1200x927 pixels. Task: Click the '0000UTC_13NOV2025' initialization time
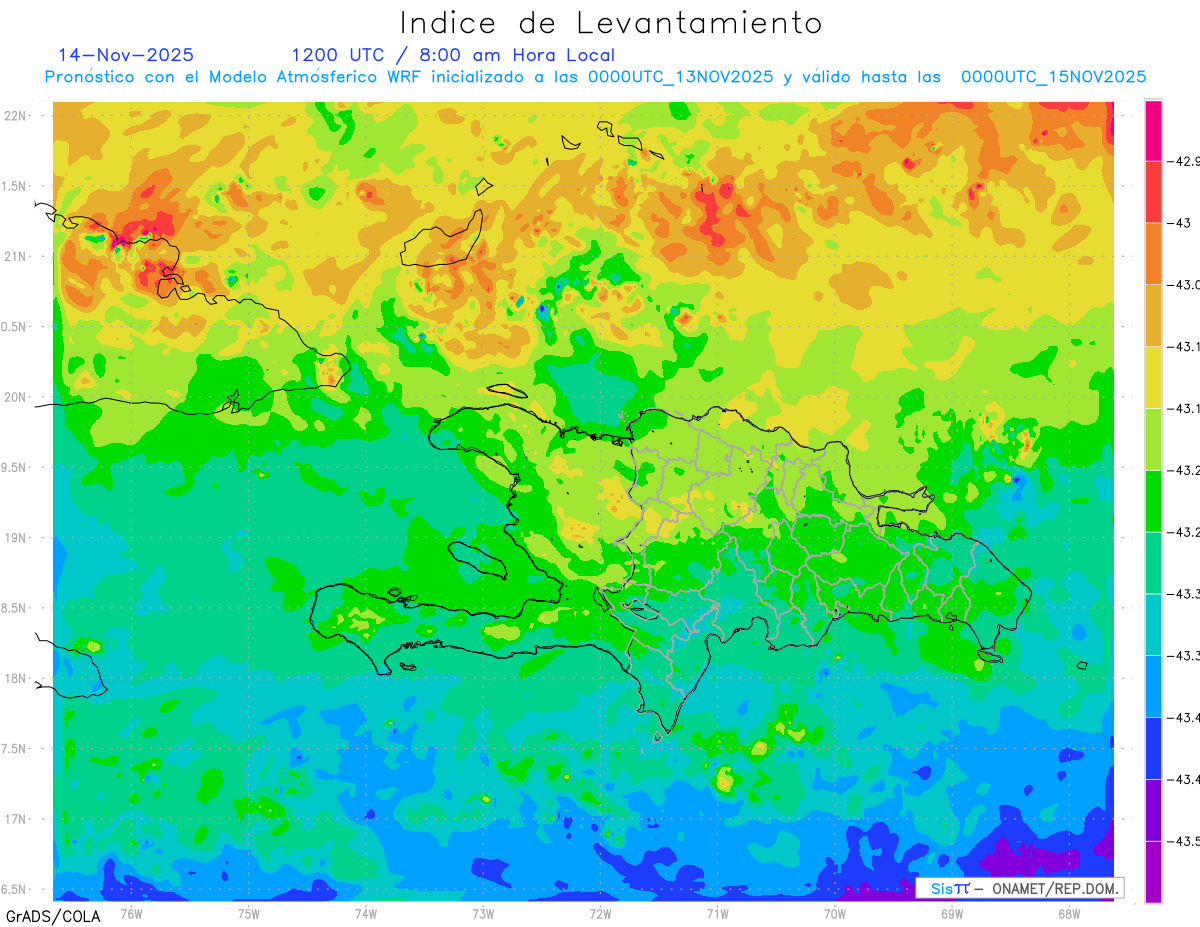click(x=680, y=77)
